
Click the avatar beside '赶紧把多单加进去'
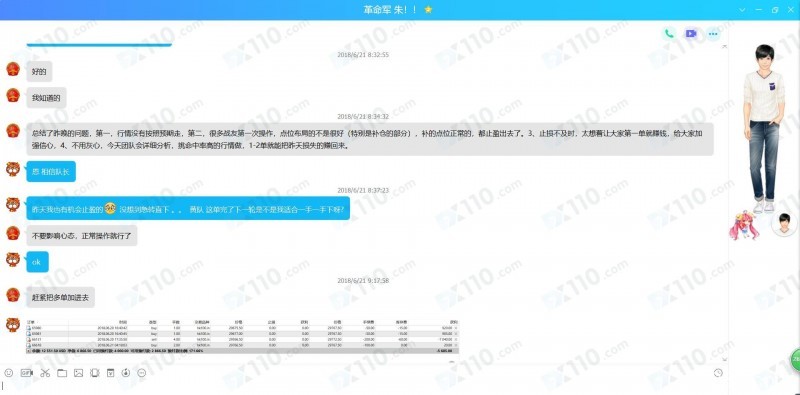[x=13, y=294]
